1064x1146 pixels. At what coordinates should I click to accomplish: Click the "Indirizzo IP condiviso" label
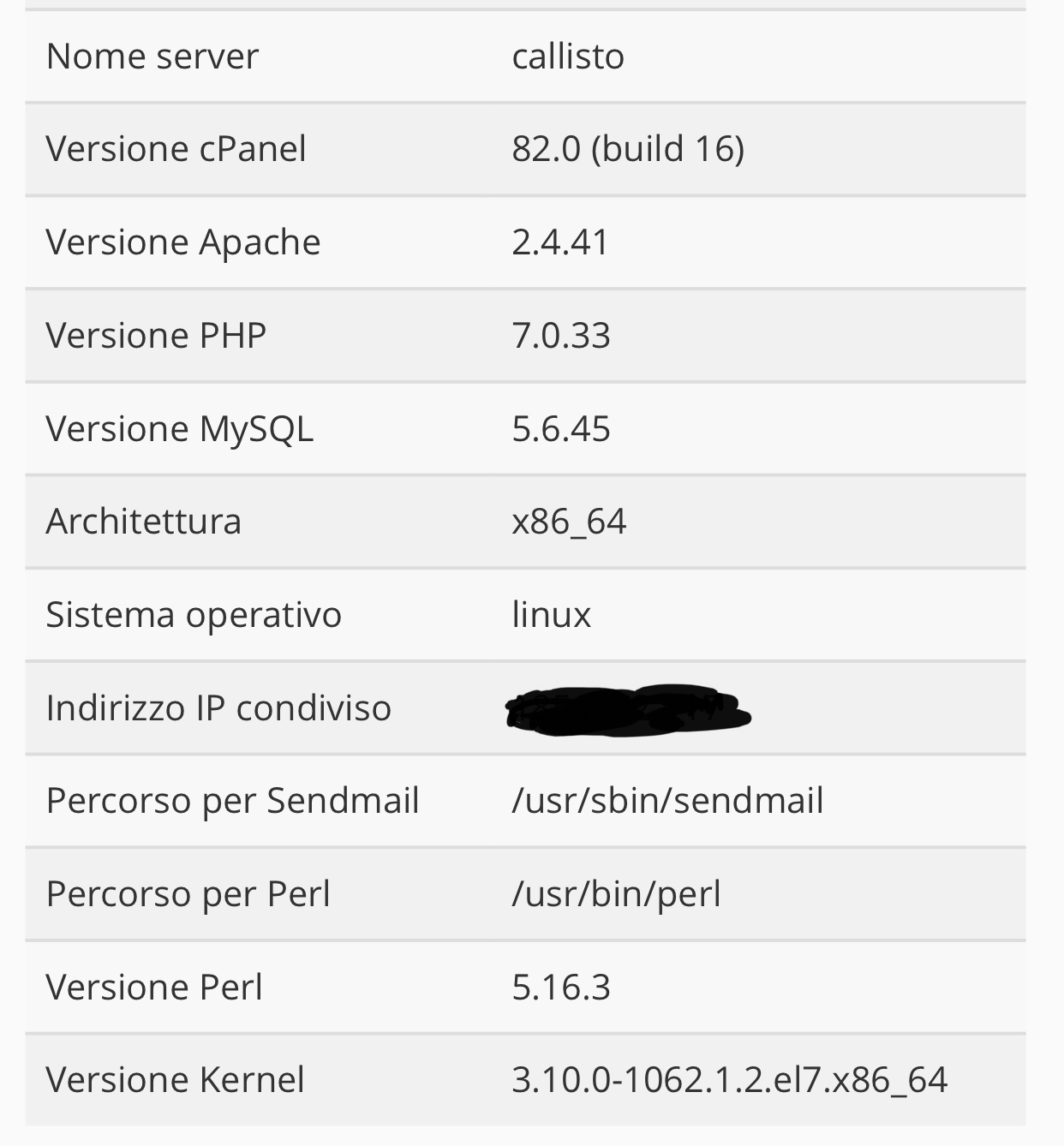(x=218, y=708)
